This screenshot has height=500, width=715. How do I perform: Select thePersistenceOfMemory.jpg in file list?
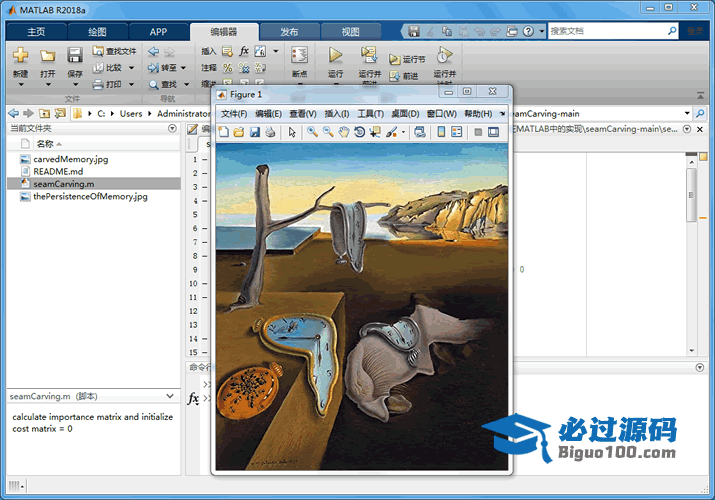90,196
